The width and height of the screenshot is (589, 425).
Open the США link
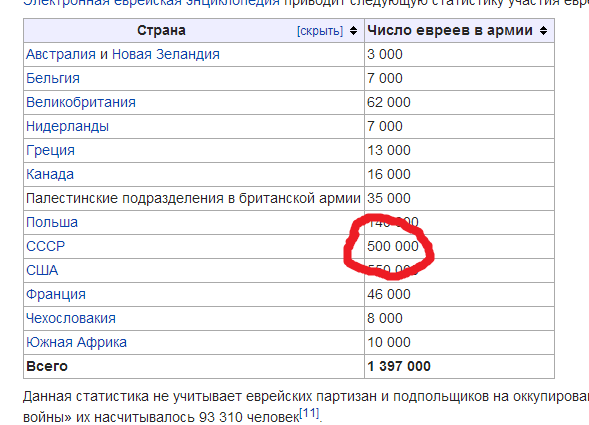[x=42, y=271]
